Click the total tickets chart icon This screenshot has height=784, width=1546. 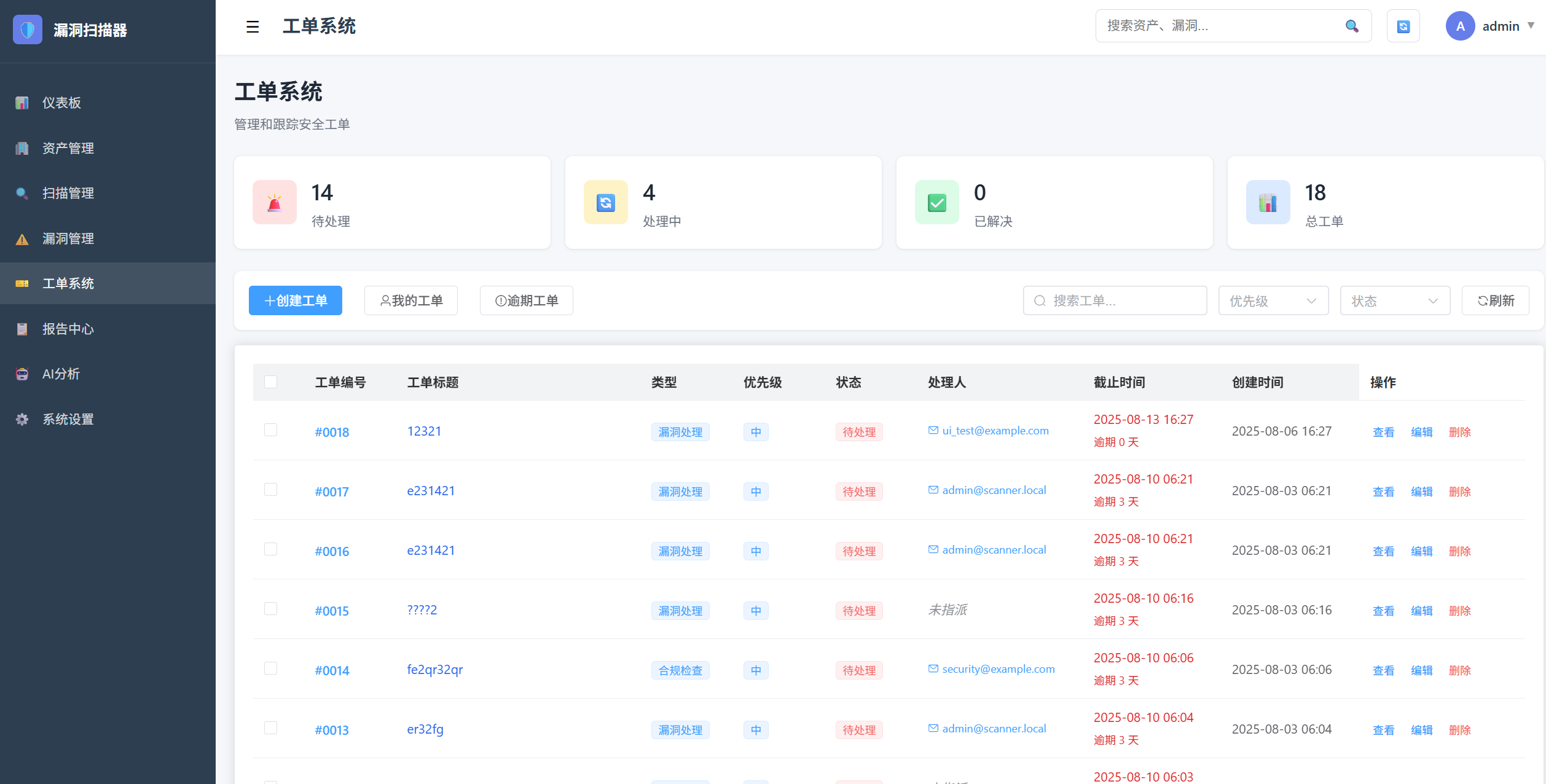[x=1268, y=202]
